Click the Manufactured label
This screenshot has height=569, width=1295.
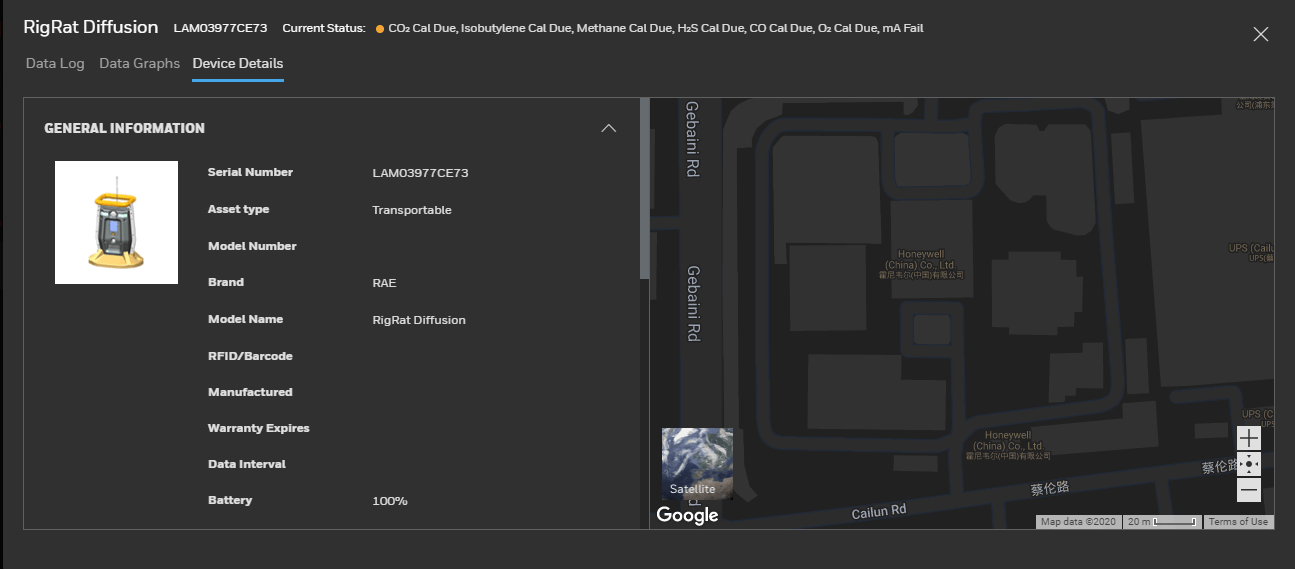[250, 392]
